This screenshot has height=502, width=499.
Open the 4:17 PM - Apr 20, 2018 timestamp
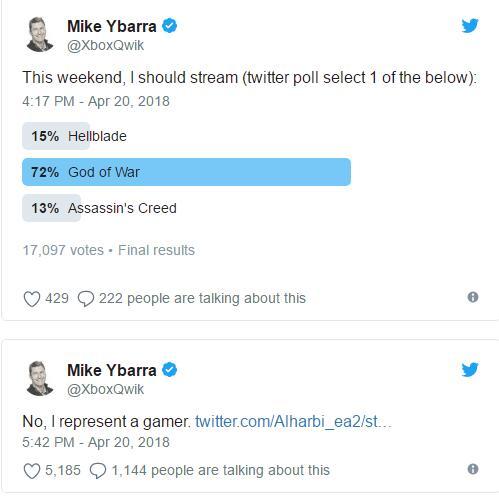point(96,101)
